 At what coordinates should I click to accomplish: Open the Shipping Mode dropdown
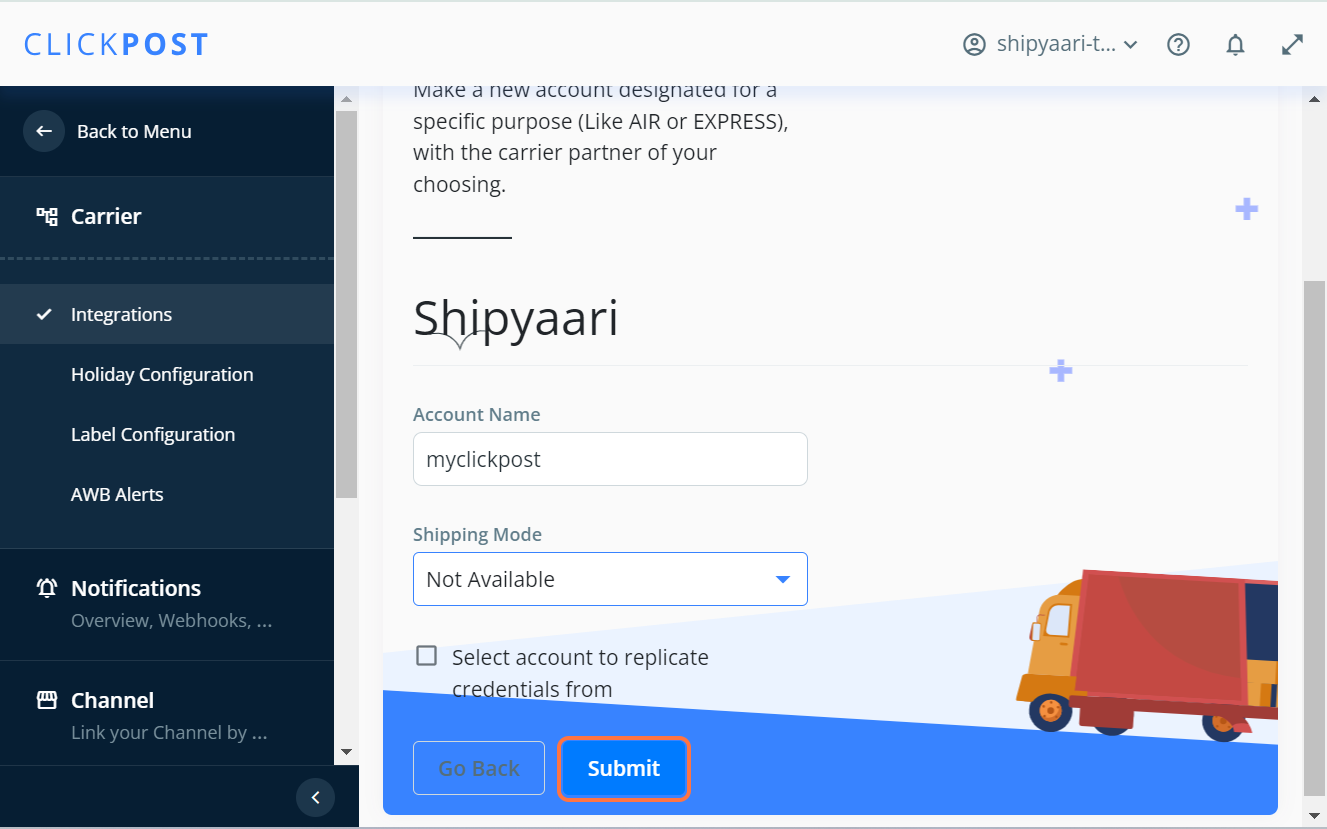[x=610, y=579]
